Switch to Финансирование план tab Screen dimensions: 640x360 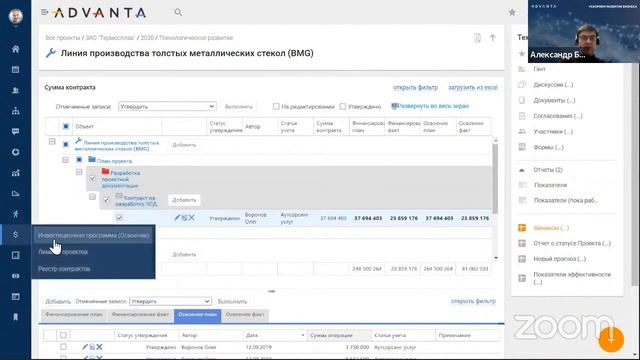point(74,315)
